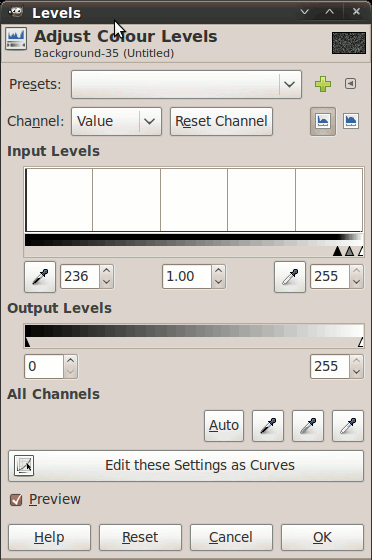Click the output high level field 255
This screenshot has width=372, height=560.
[x=330, y=366]
